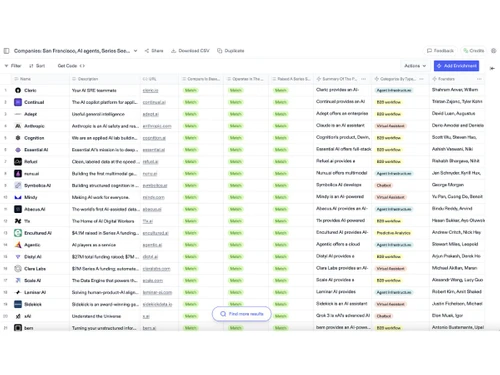500x375 pixels.
Task: Click Encultured AI's Predictive Analytics tag
Action: (393, 233)
